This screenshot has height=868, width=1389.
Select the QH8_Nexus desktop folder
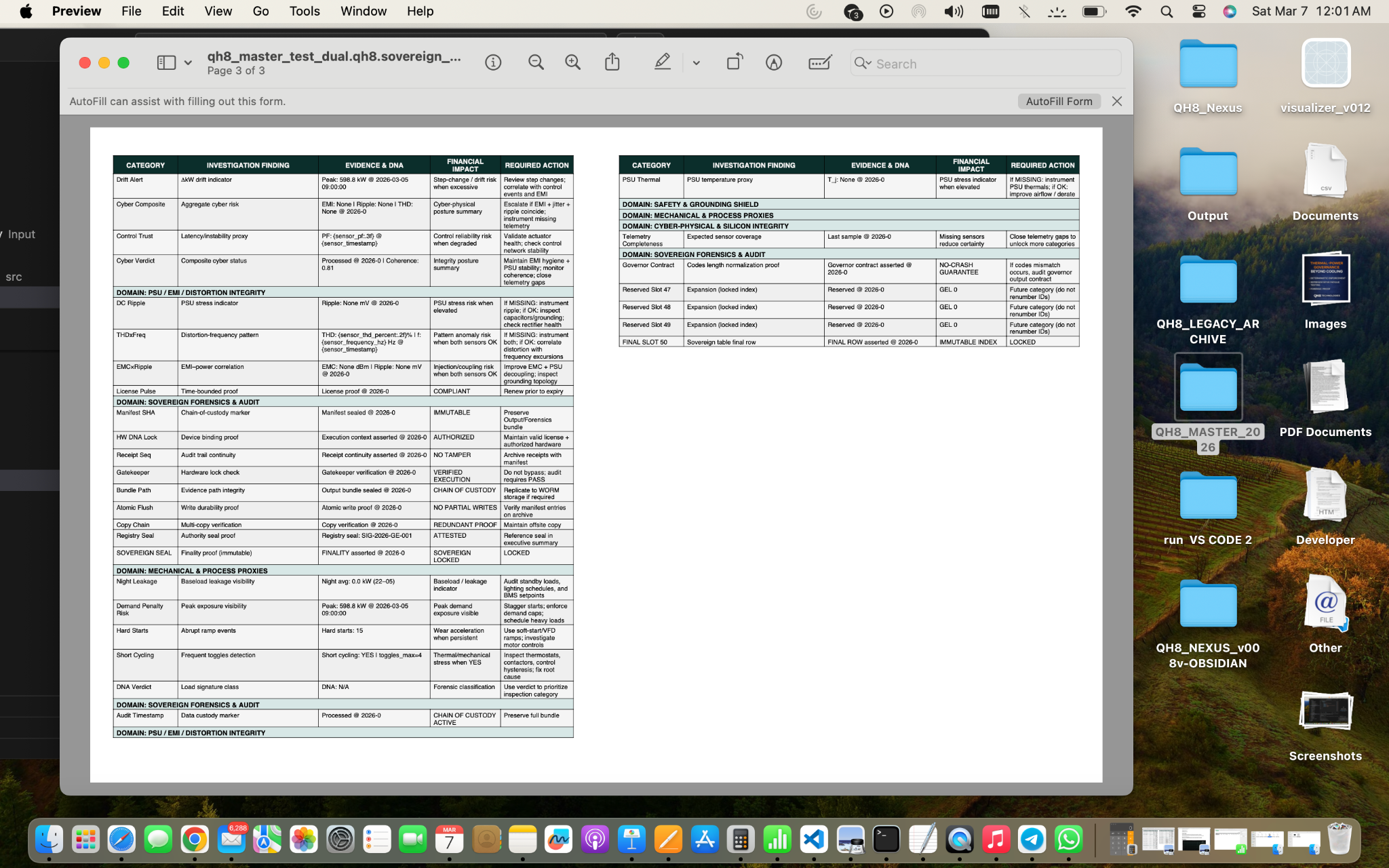(x=1207, y=65)
